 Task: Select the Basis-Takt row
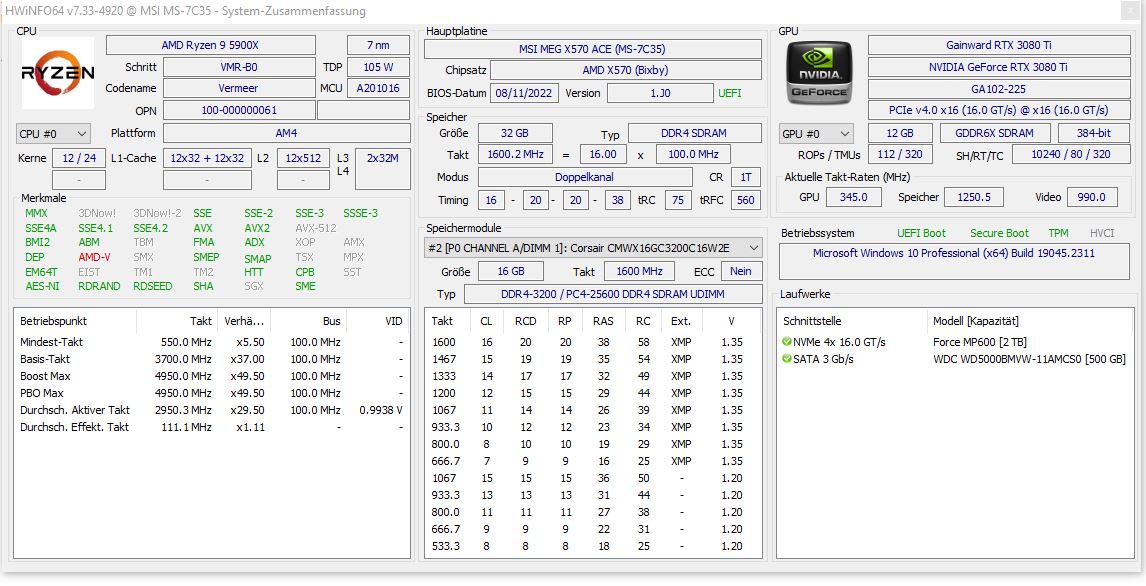click(x=212, y=359)
